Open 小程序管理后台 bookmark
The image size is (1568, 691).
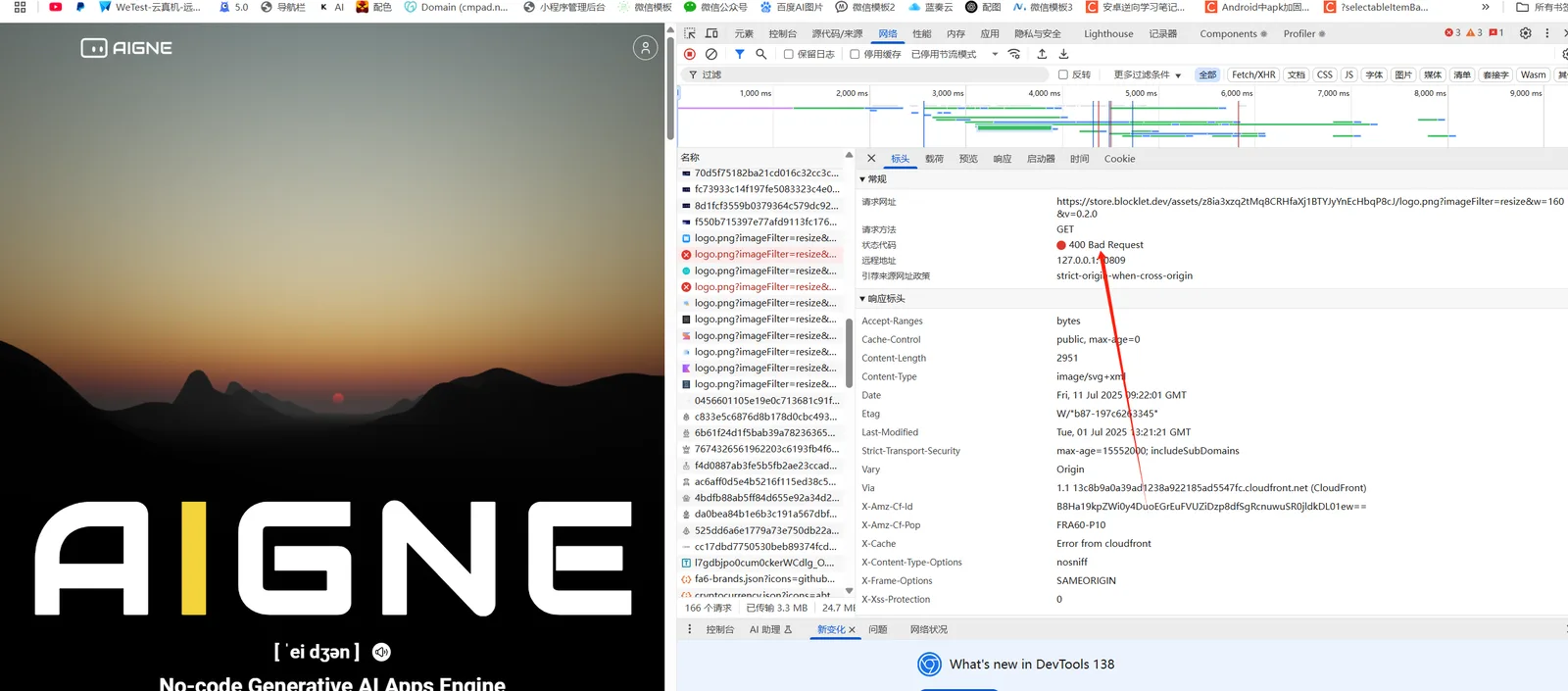coord(563,7)
